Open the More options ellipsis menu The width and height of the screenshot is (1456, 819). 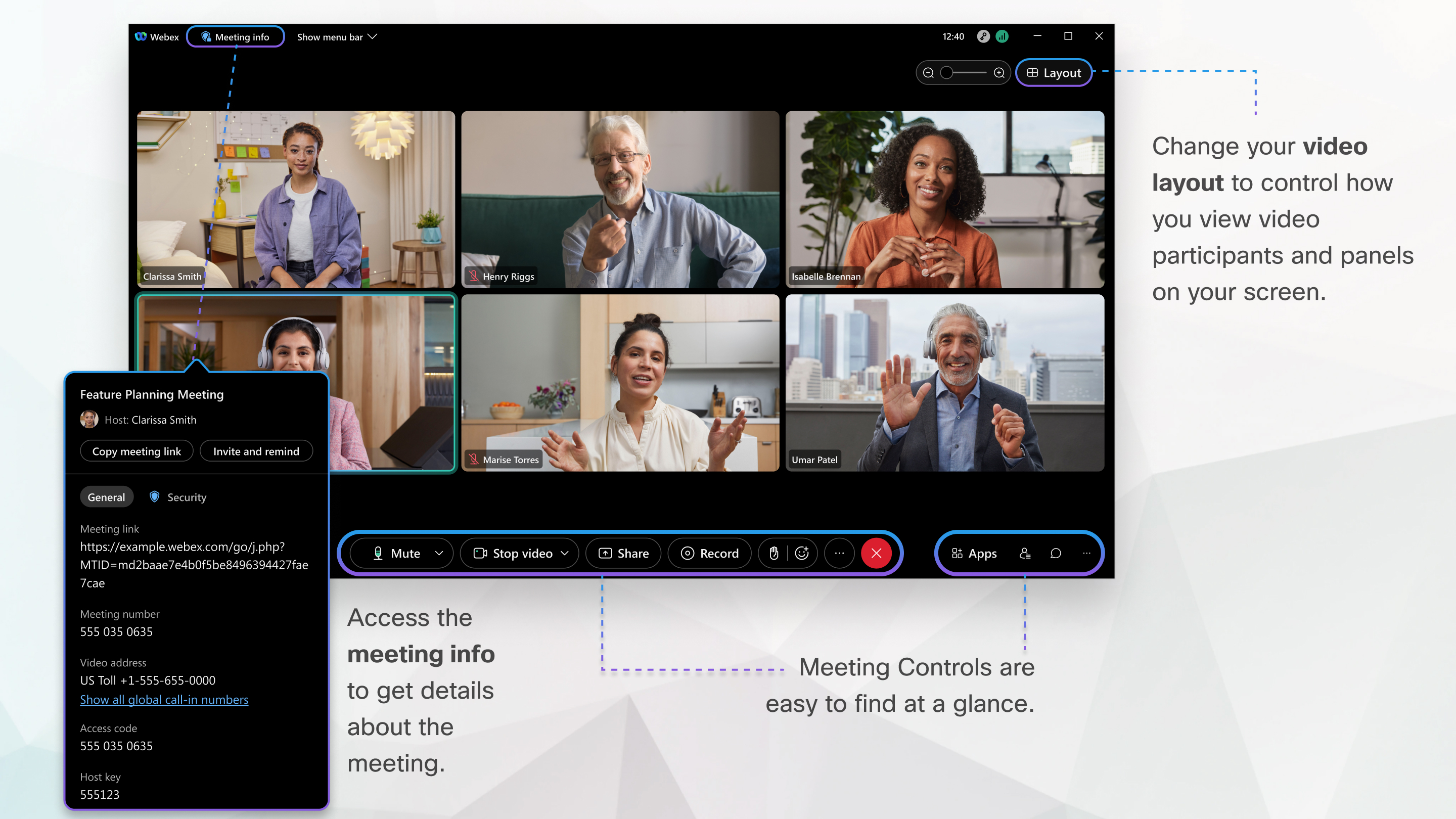(838, 553)
